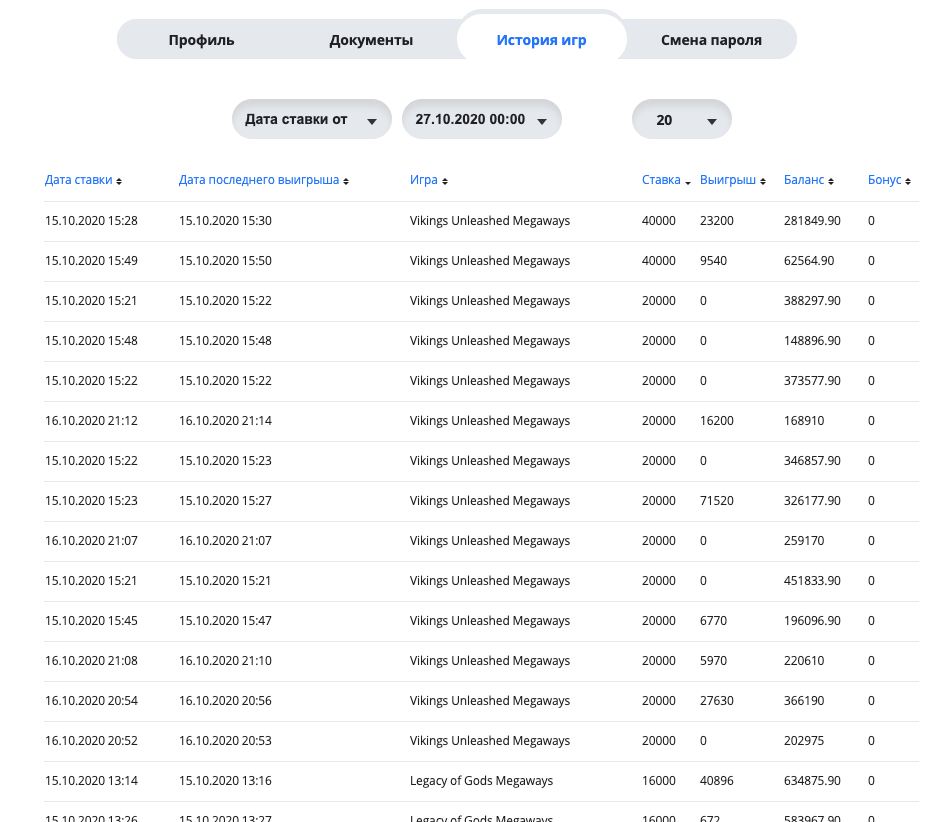This screenshot has height=822, width=937.
Task: Expand the 27.10.2020 00:00 date dropdown
Action: [482, 119]
